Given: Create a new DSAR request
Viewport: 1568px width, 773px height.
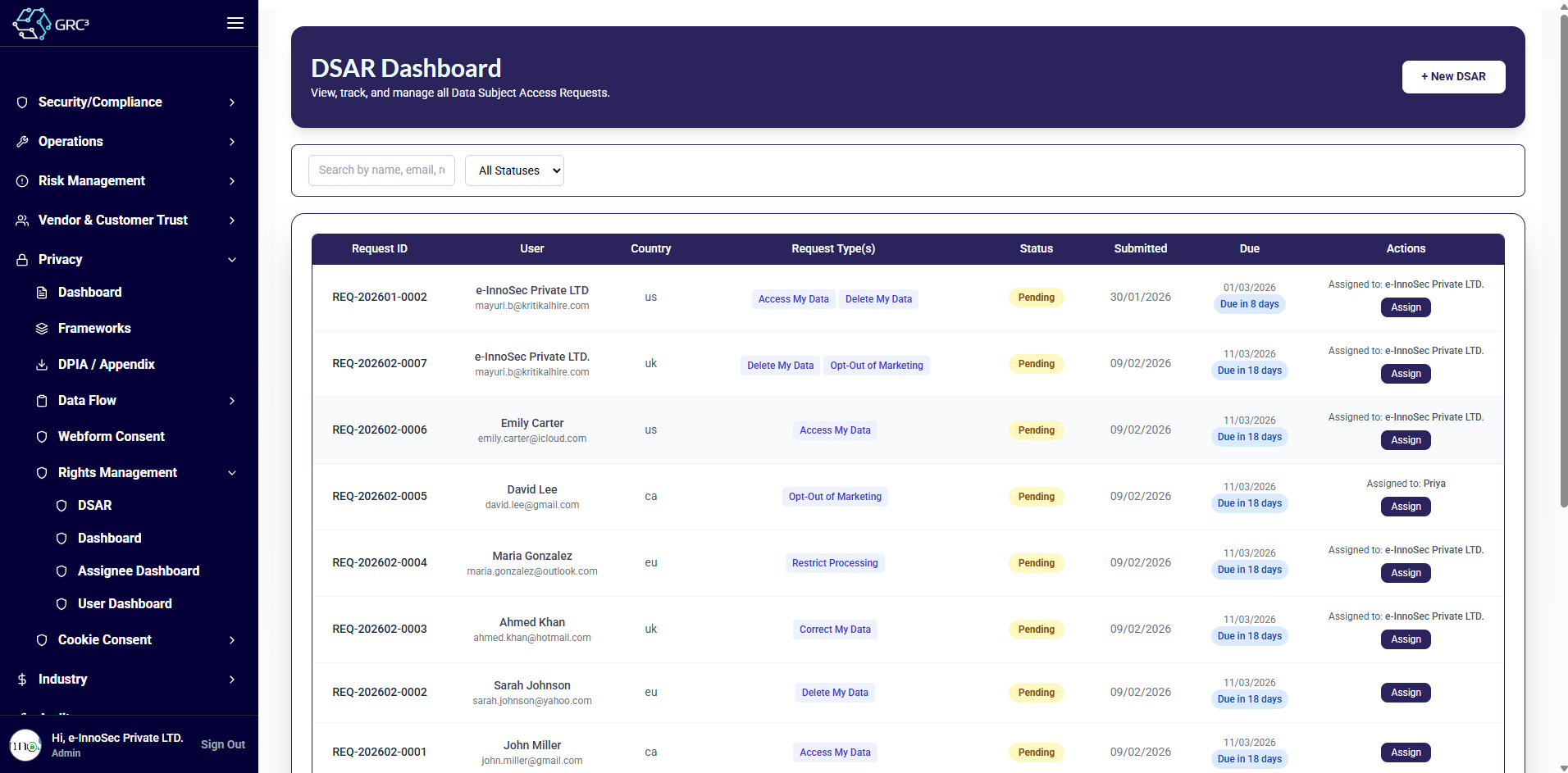Looking at the screenshot, I should tap(1452, 76).
